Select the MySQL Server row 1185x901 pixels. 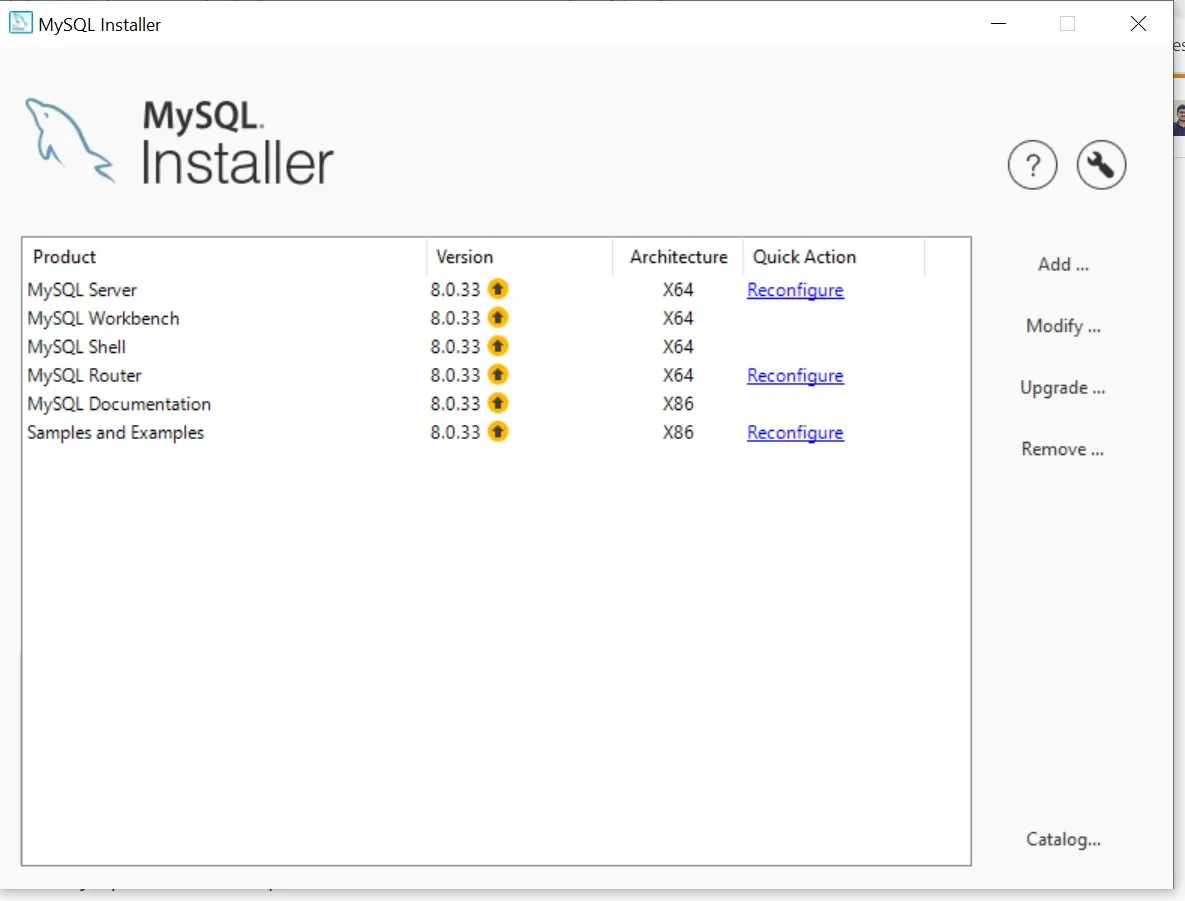tap(496, 289)
